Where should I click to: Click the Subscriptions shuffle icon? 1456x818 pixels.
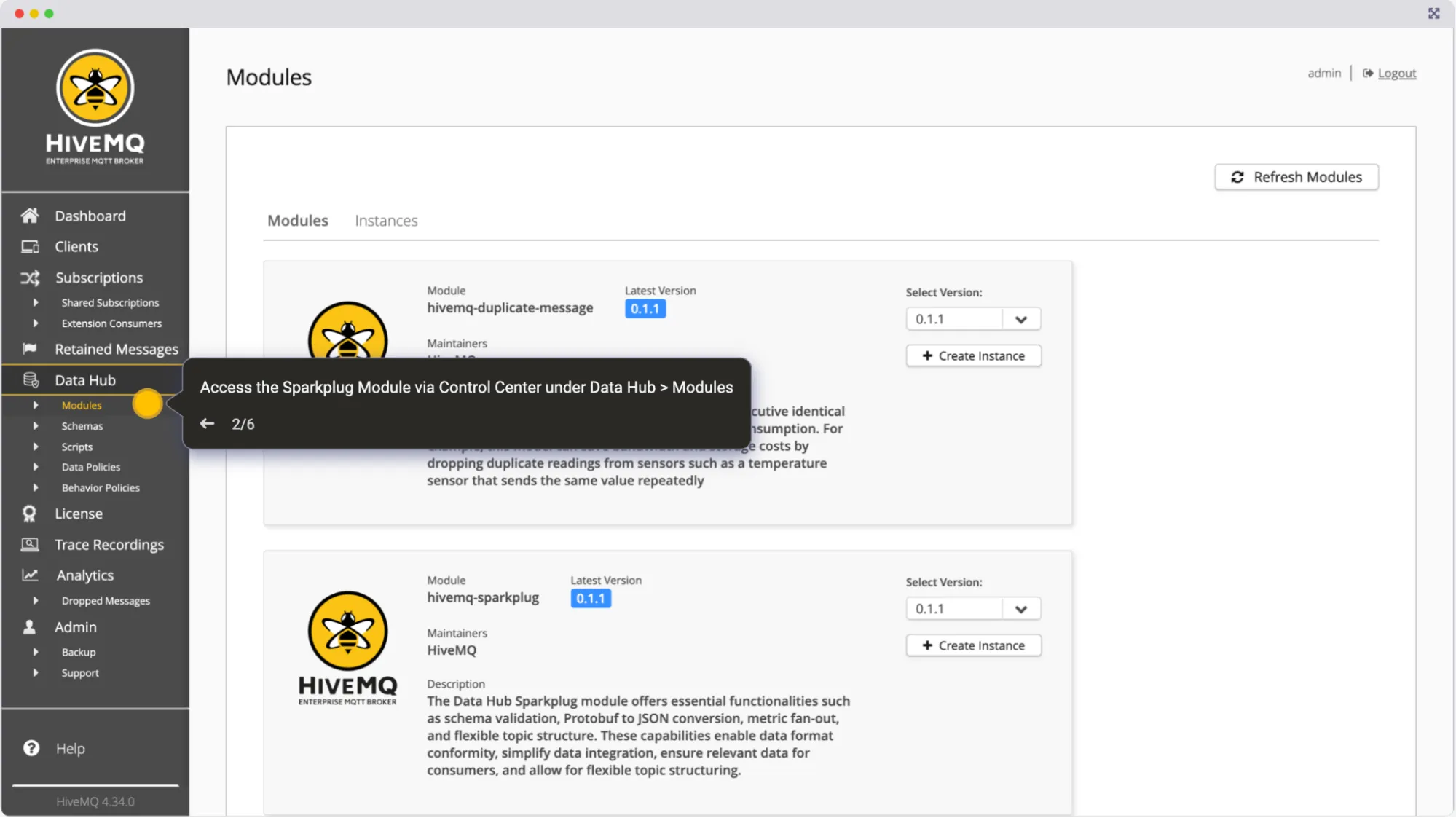point(30,278)
